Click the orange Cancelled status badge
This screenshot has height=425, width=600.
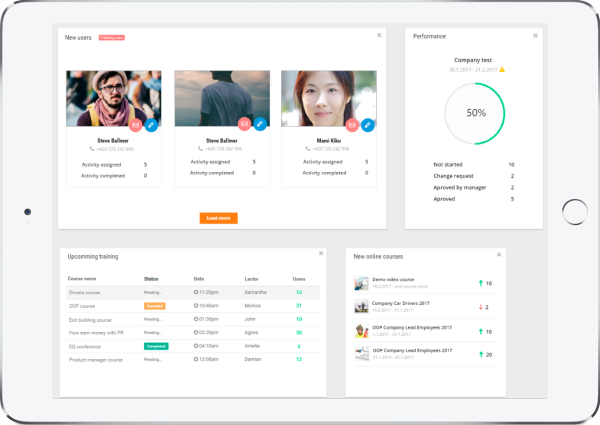(x=155, y=306)
